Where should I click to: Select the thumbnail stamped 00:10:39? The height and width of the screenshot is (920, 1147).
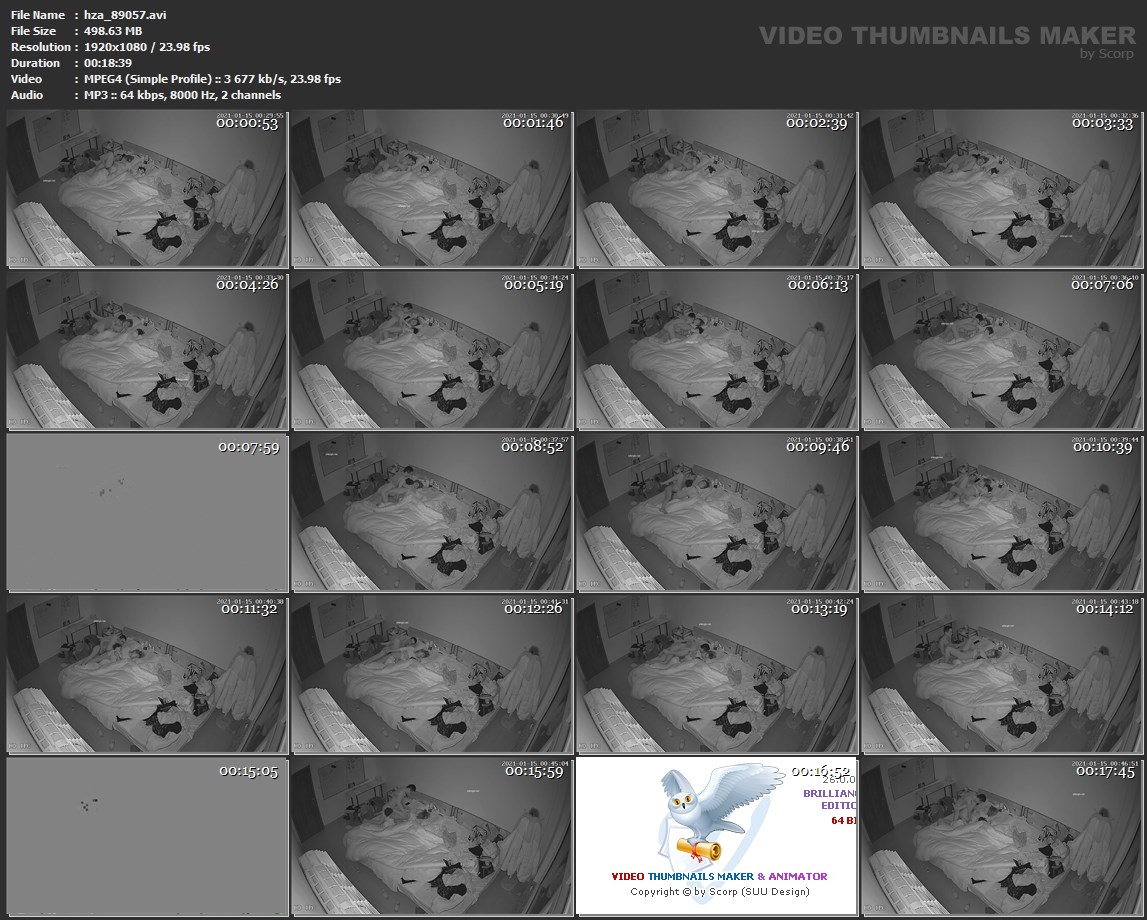click(x=1001, y=513)
